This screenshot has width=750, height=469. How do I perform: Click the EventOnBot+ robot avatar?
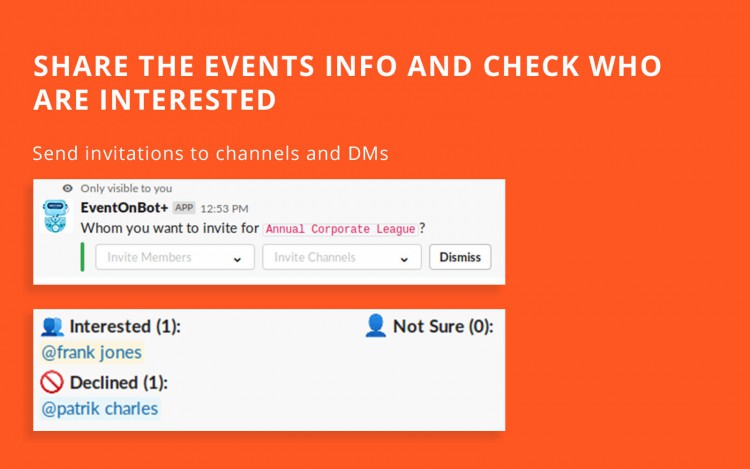coord(55,216)
